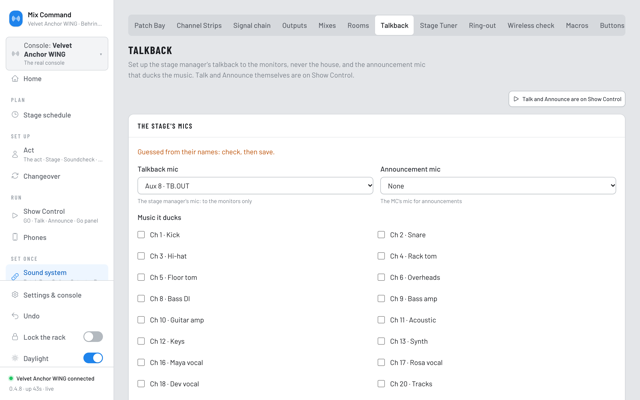Switch to the Macros tab
Screen dimensions: 640x400
(x=577, y=25)
